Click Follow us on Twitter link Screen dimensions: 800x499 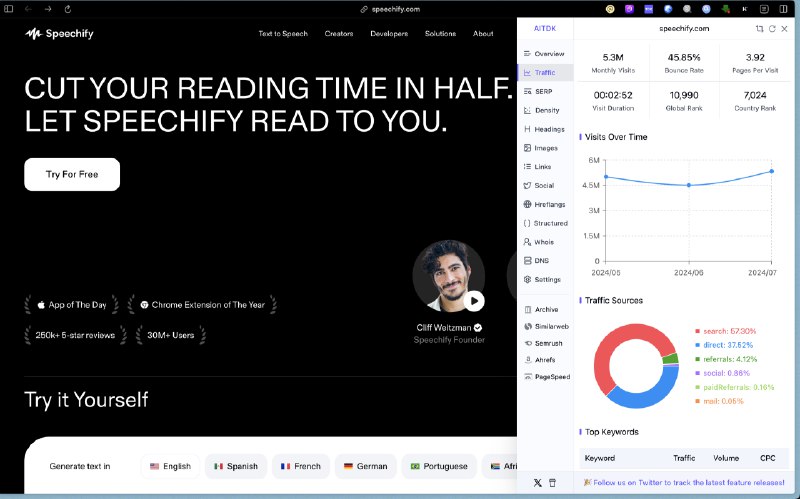(x=689, y=482)
